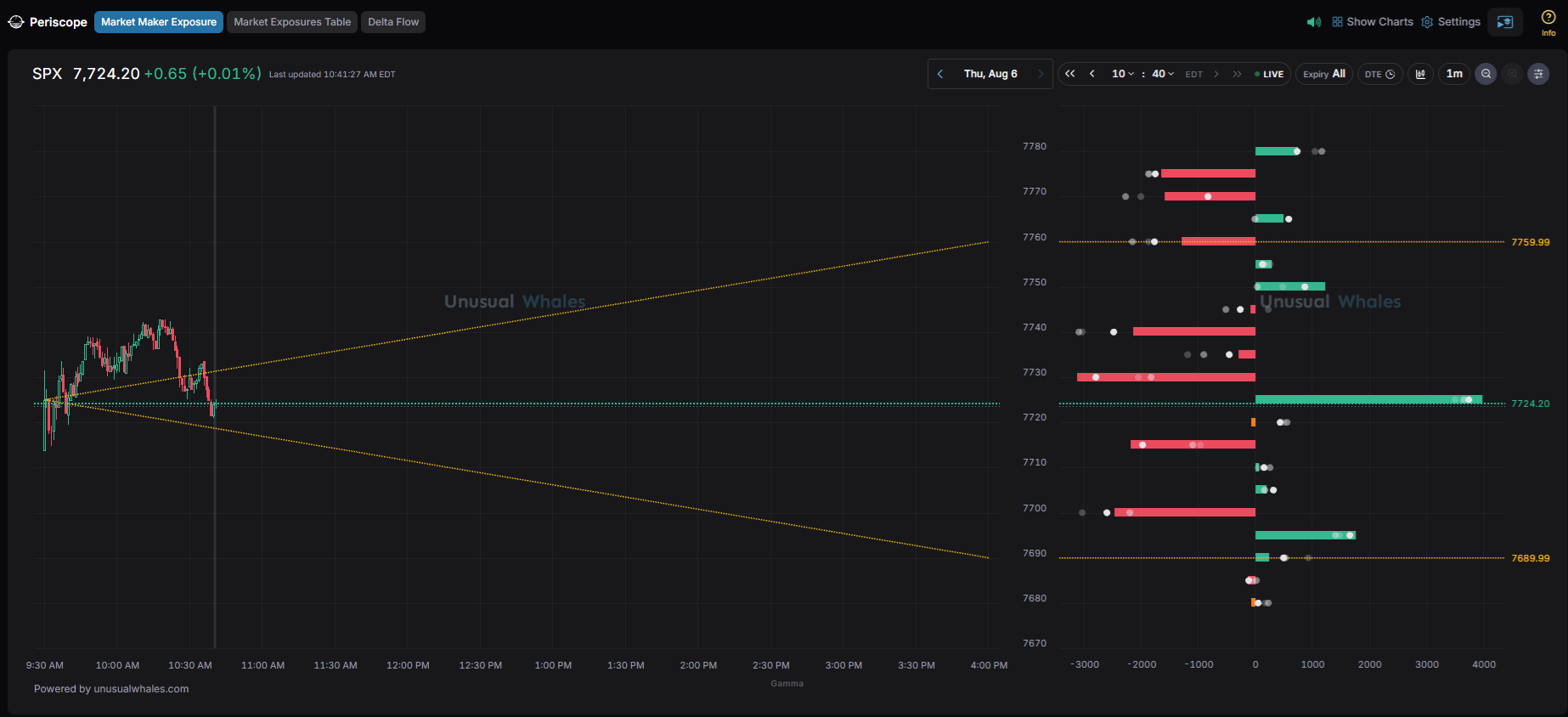The width and height of the screenshot is (1568, 717).
Task: Toggle LIVE mode indicator
Action: click(1269, 74)
